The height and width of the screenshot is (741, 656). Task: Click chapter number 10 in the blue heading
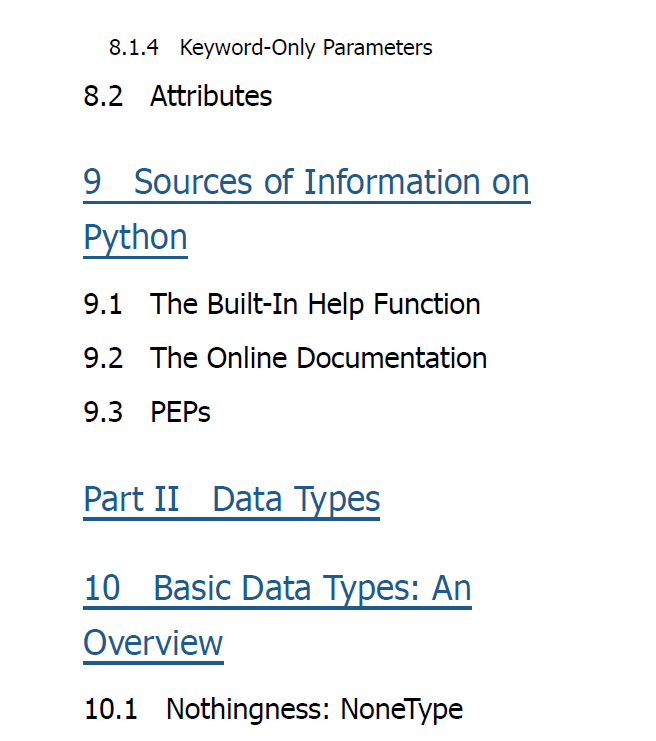102,588
